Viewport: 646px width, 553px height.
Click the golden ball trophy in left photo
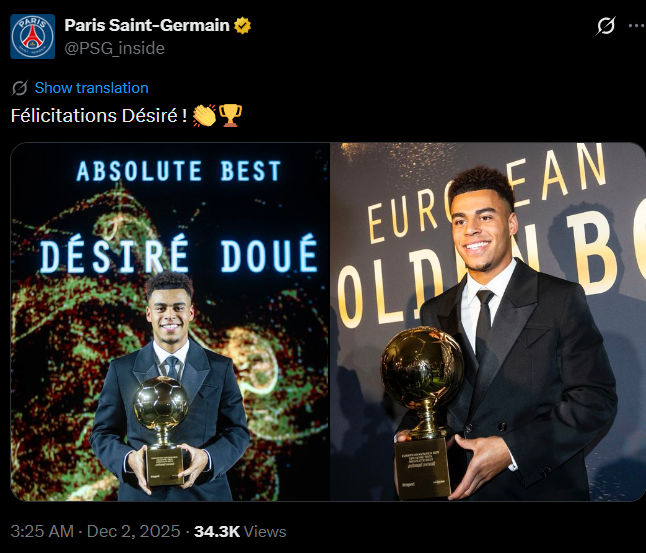point(162,405)
